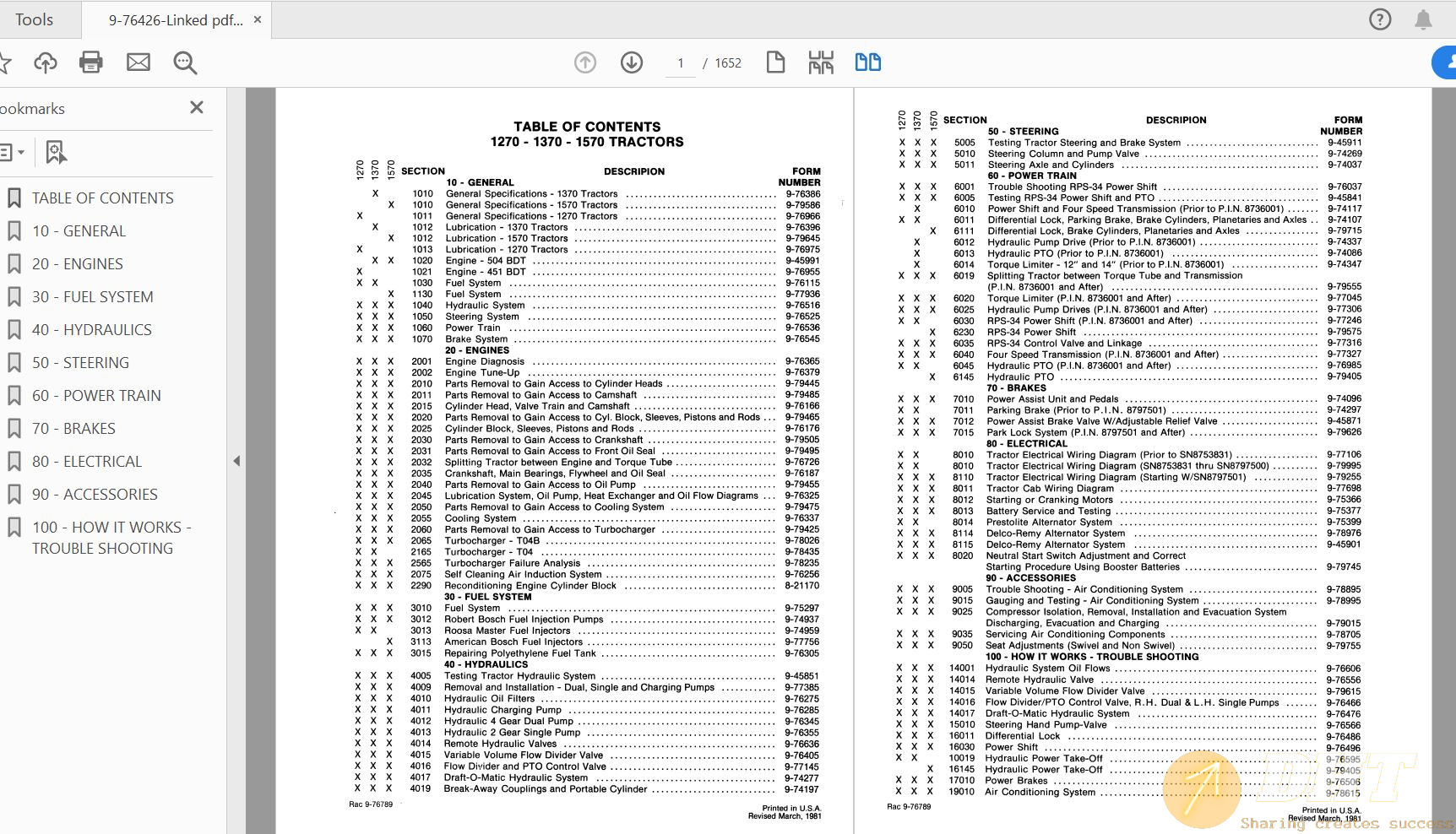
Task: Email this document
Action: point(138,62)
